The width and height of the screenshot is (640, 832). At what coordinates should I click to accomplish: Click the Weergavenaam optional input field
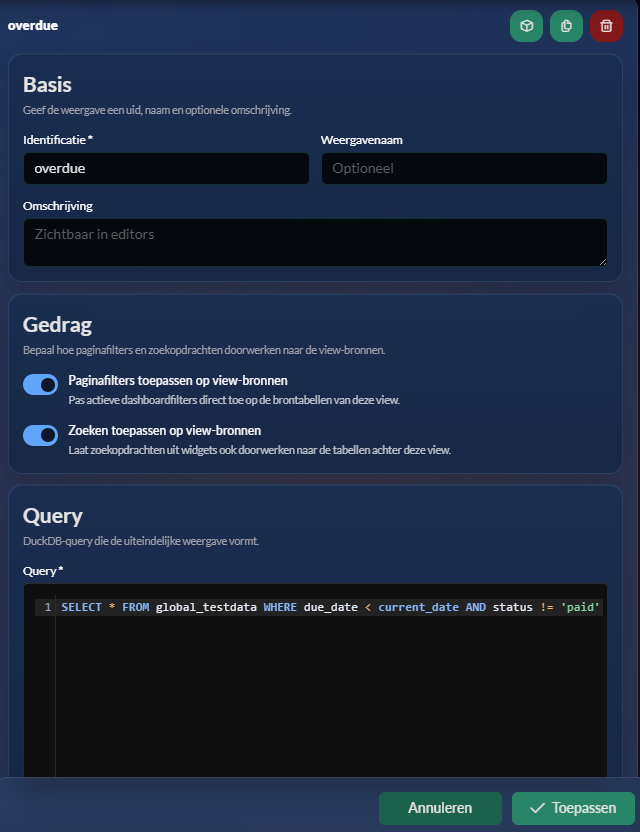tap(464, 168)
